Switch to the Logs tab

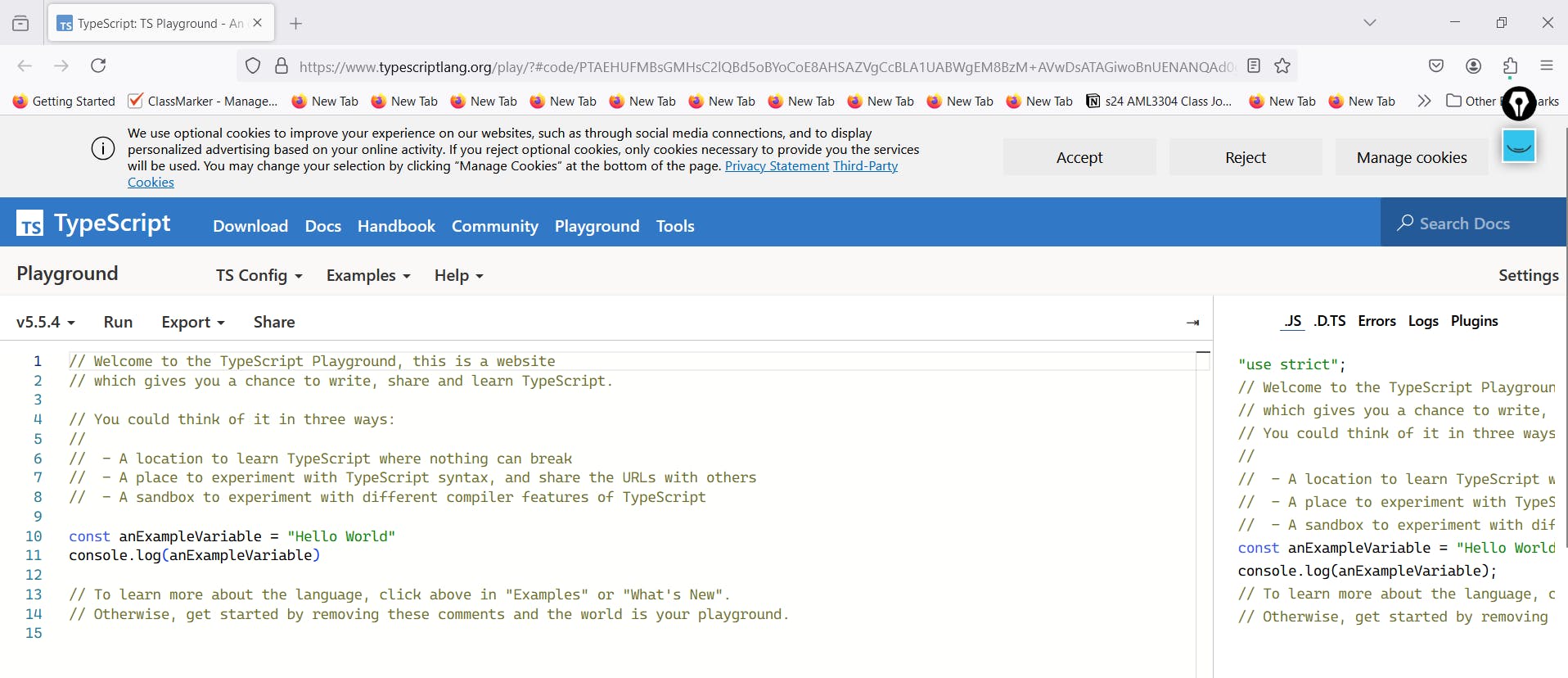(x=1423, y=321)
